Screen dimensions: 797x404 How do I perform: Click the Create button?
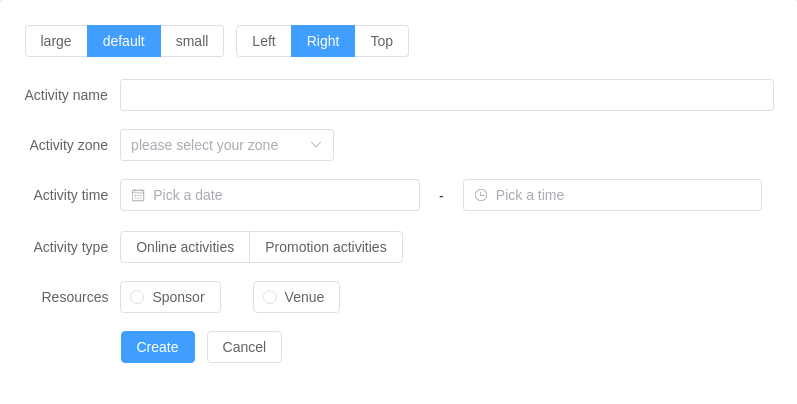click(x=158, y=347)
